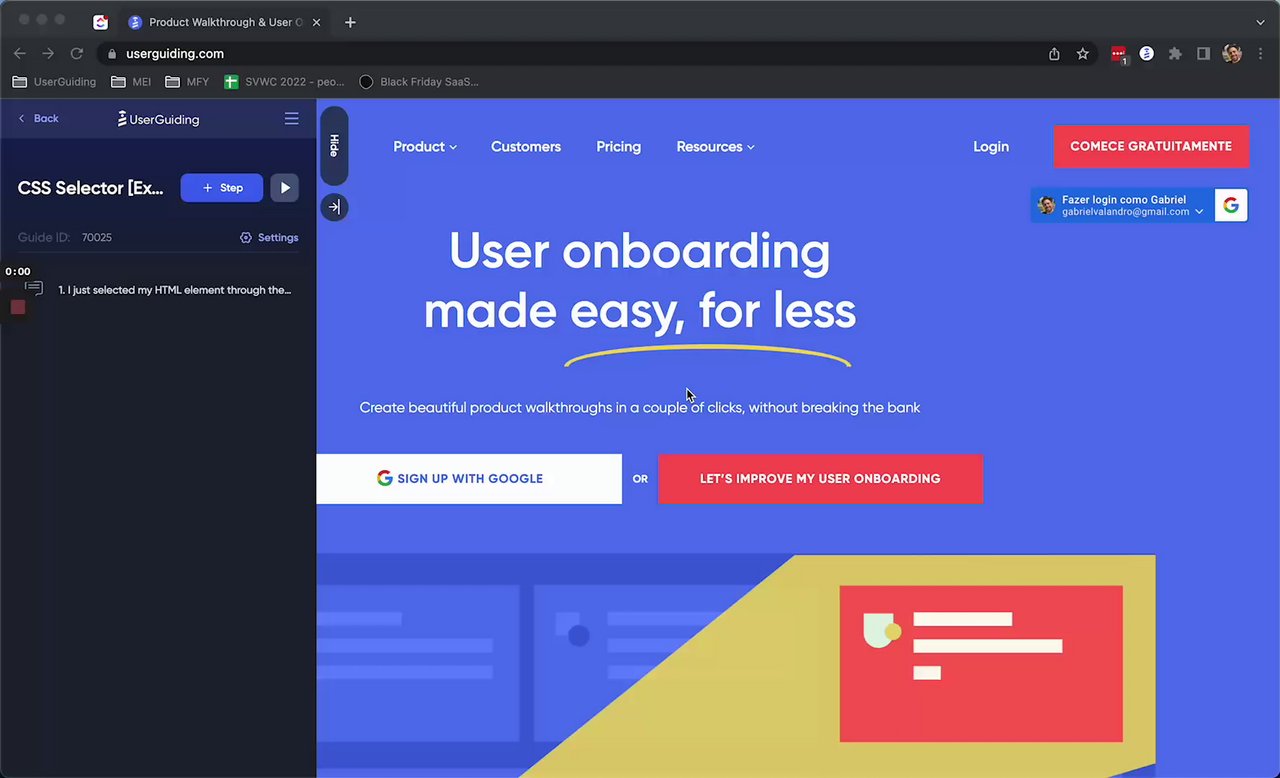Open the hamburger menu in UserGuiding panel
Screen dimensions: 1280x778
(291, 118)
